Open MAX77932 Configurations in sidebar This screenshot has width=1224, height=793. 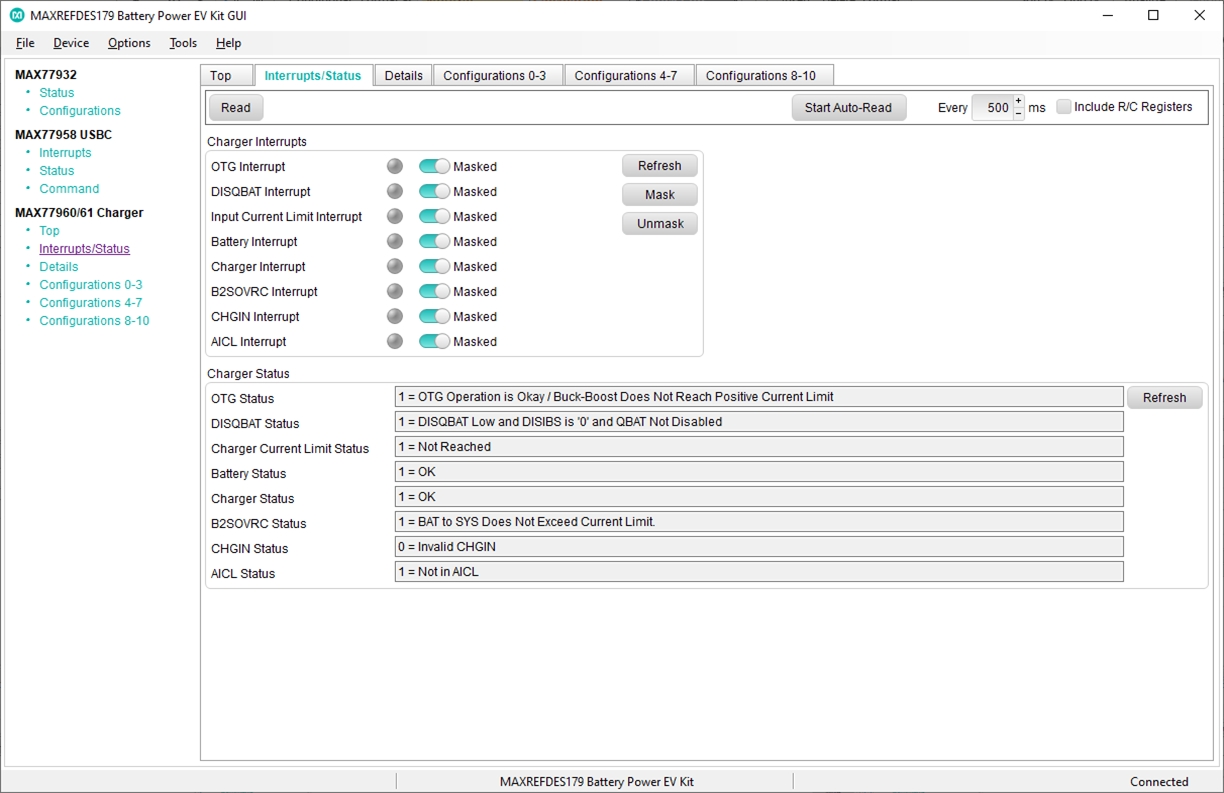click(x=80, y=111)
